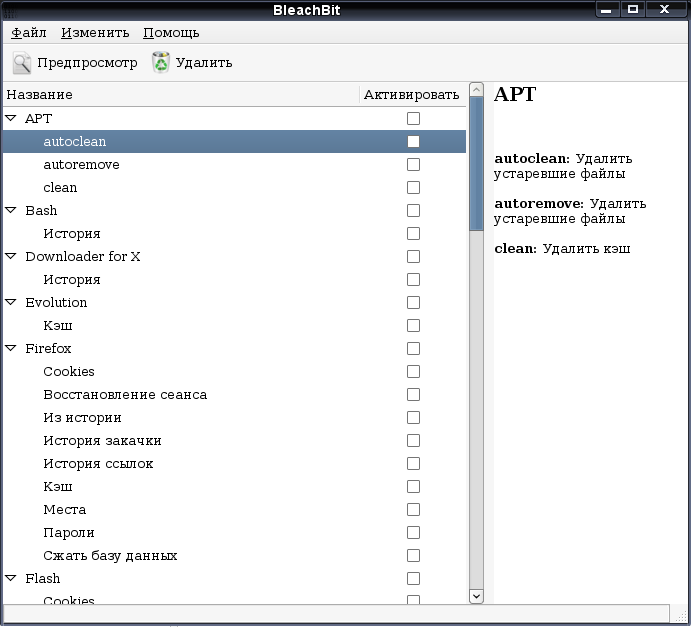Collapse the Firefox group
Screen dimensions: 691x627
11,348
